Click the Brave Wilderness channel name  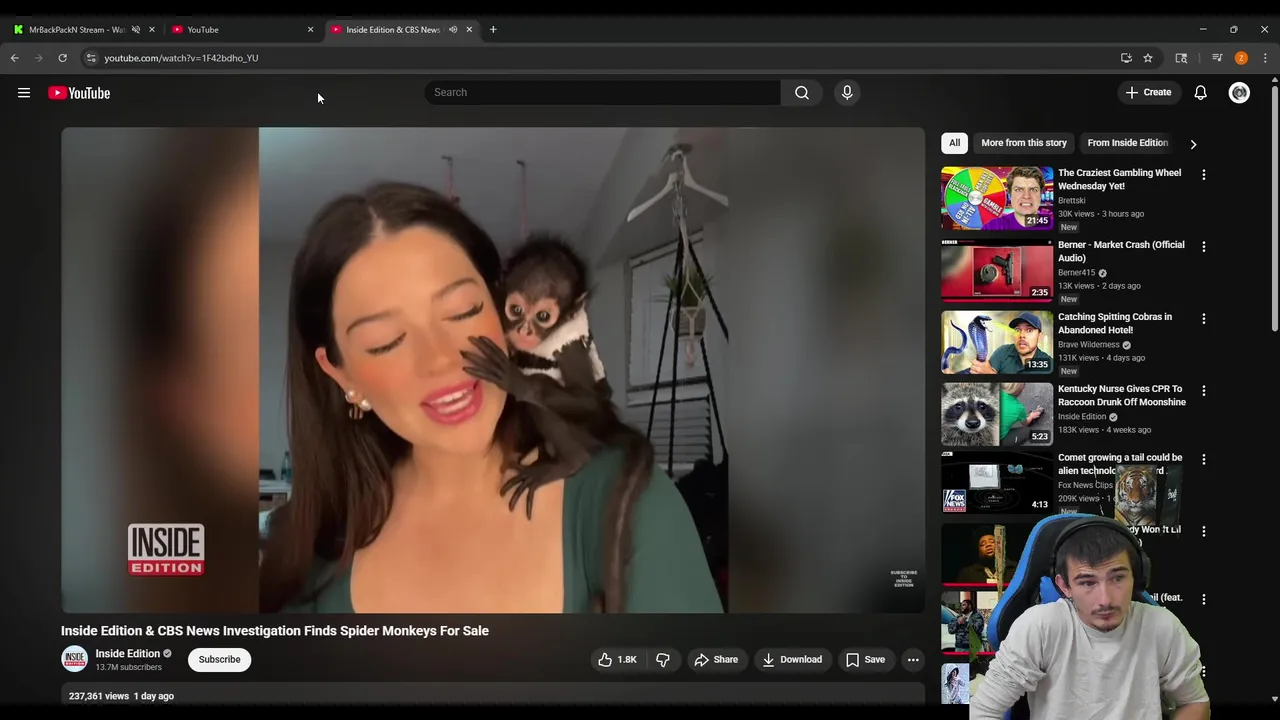click(x=1089, y=345)
